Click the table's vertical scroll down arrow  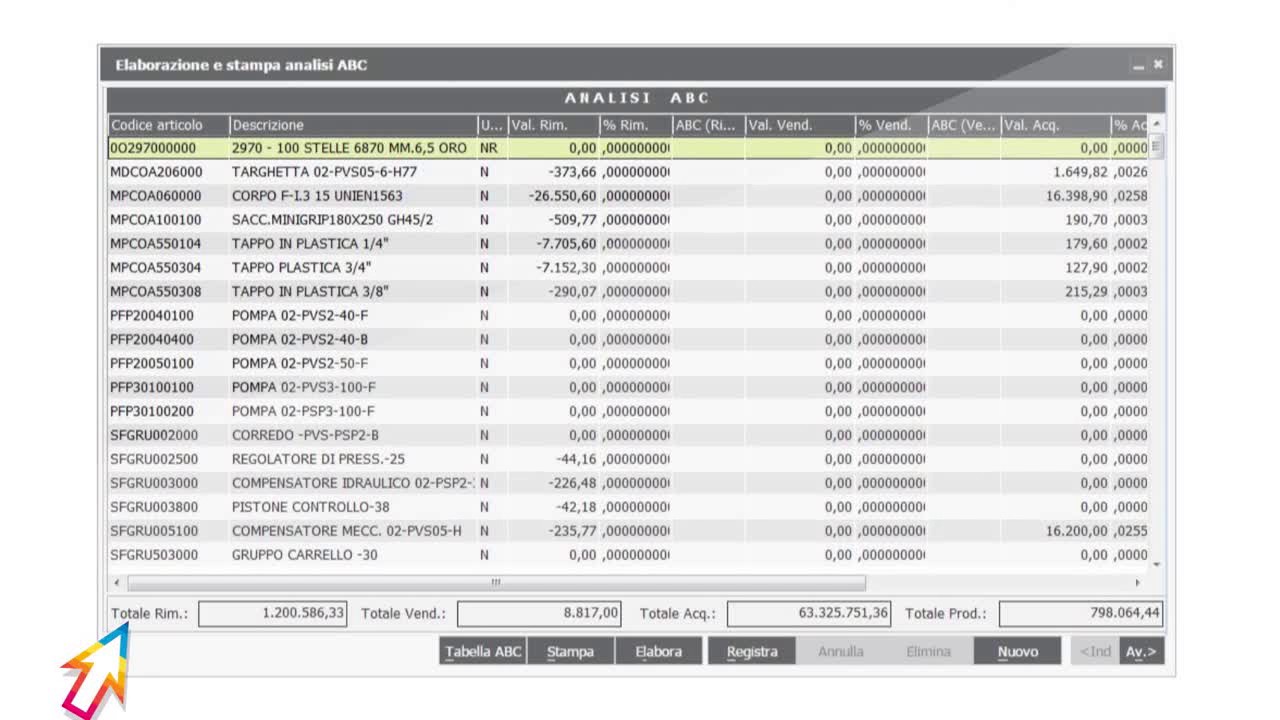click(1157, 565)
